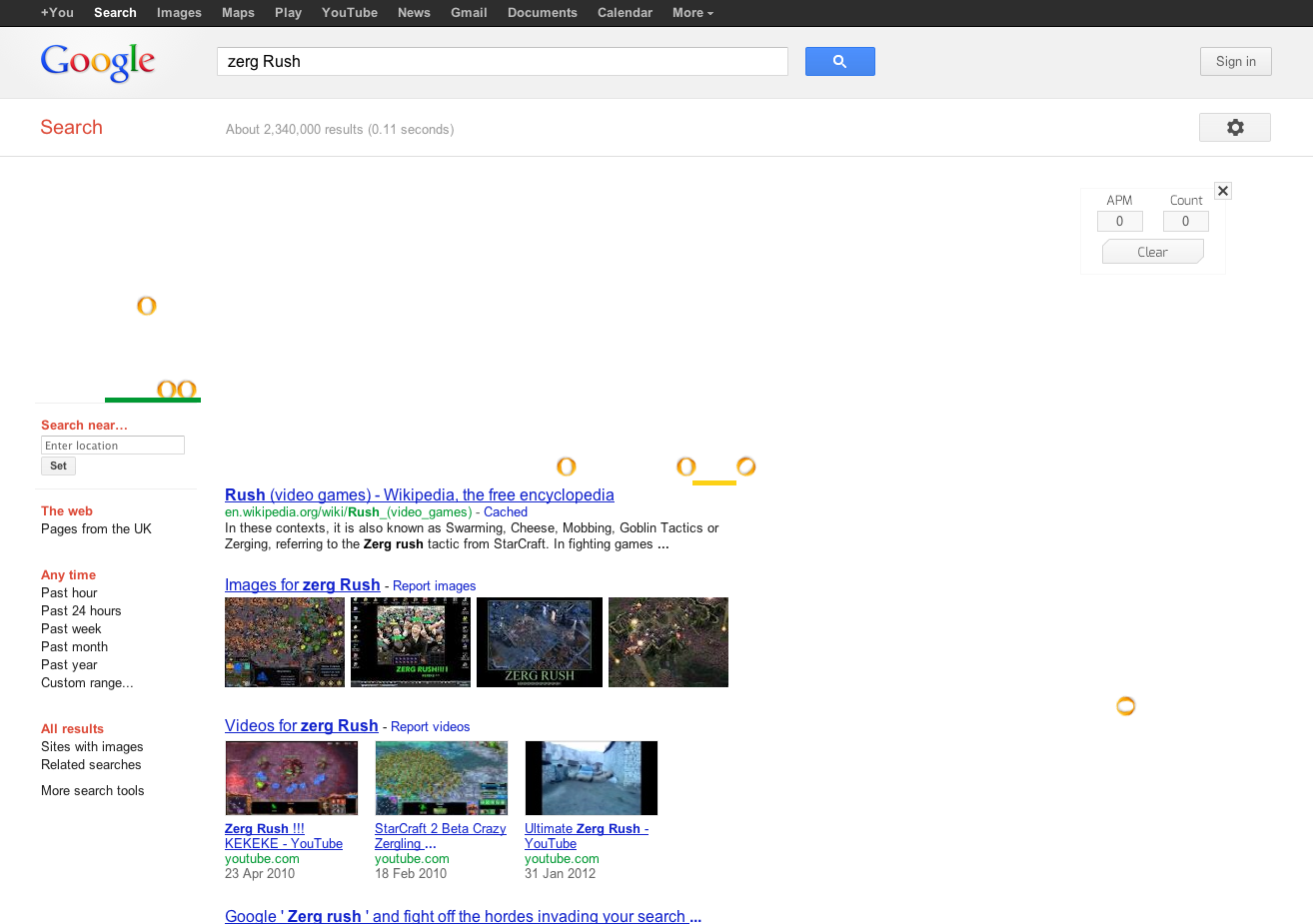Open the ZERG RUSH captioned image thumbnail
The image size is (1313, 924).
[539, 642]
